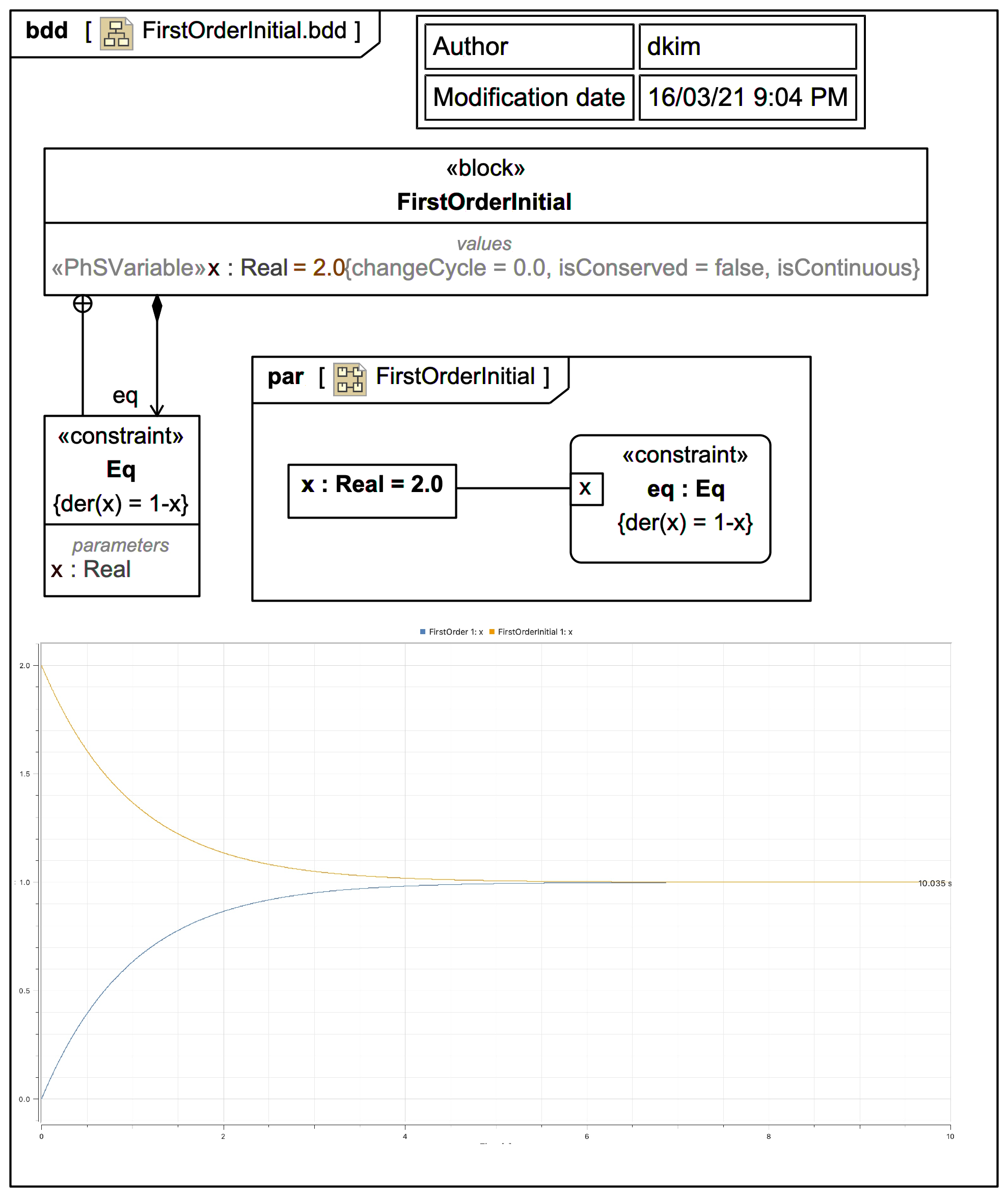Select the x port on eq constraint
Screen dimensions: 1008x1197
coord(586,488)
